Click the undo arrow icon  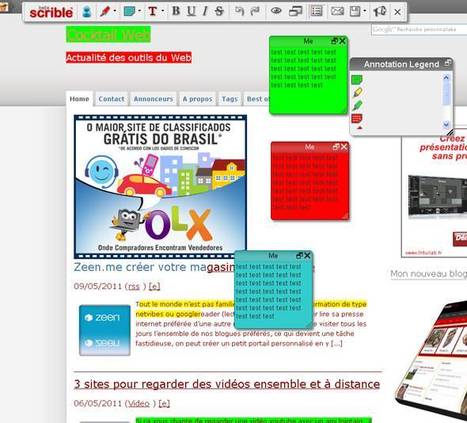coord(239,11)
